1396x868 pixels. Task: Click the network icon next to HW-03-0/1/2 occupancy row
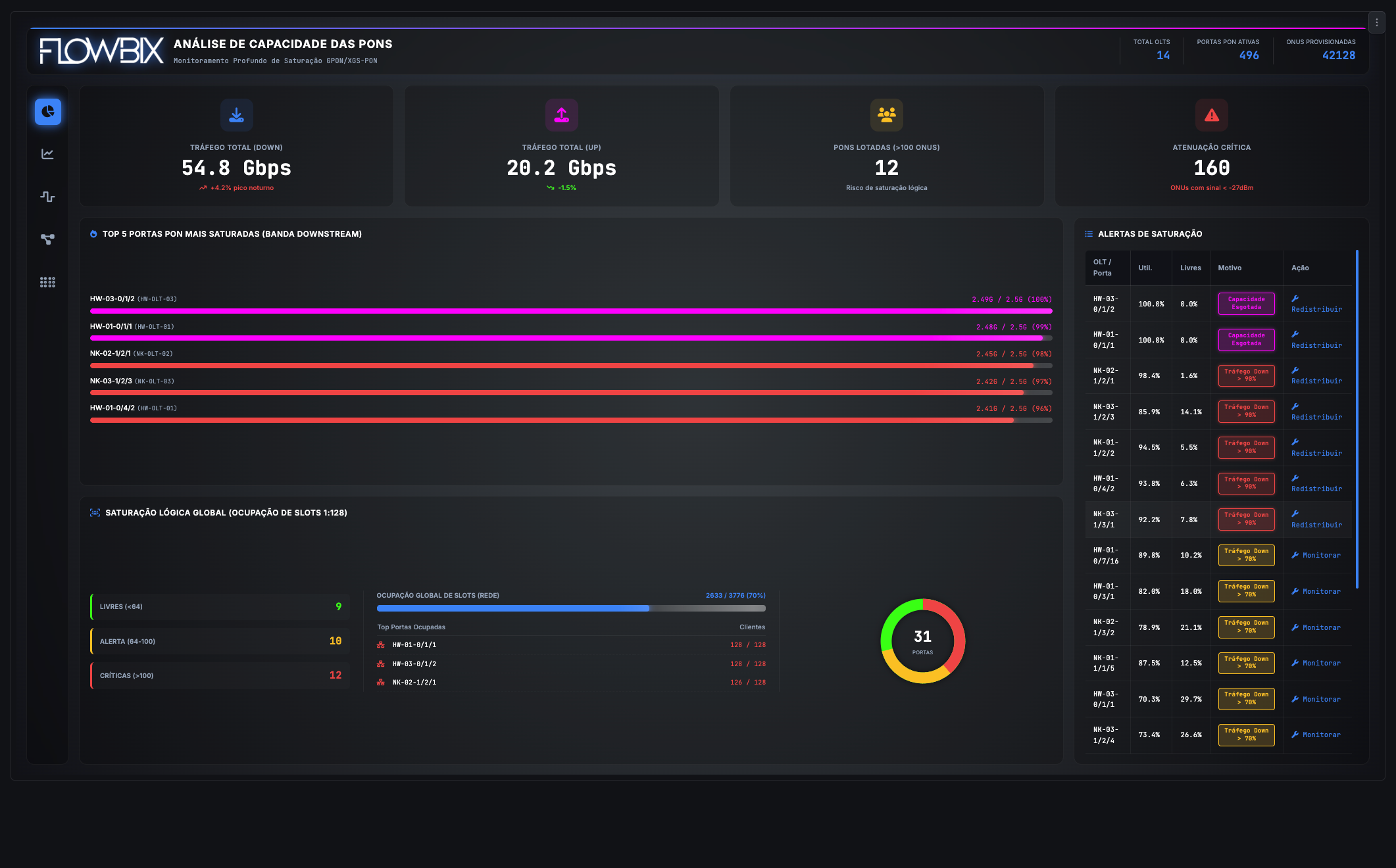click(381, 664)
